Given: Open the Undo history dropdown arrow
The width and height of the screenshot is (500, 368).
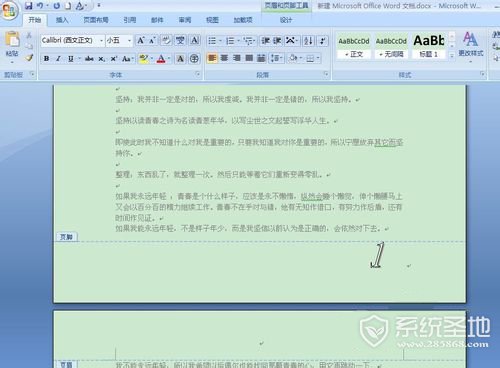Looking at the screenshot, I should [47, 5].
